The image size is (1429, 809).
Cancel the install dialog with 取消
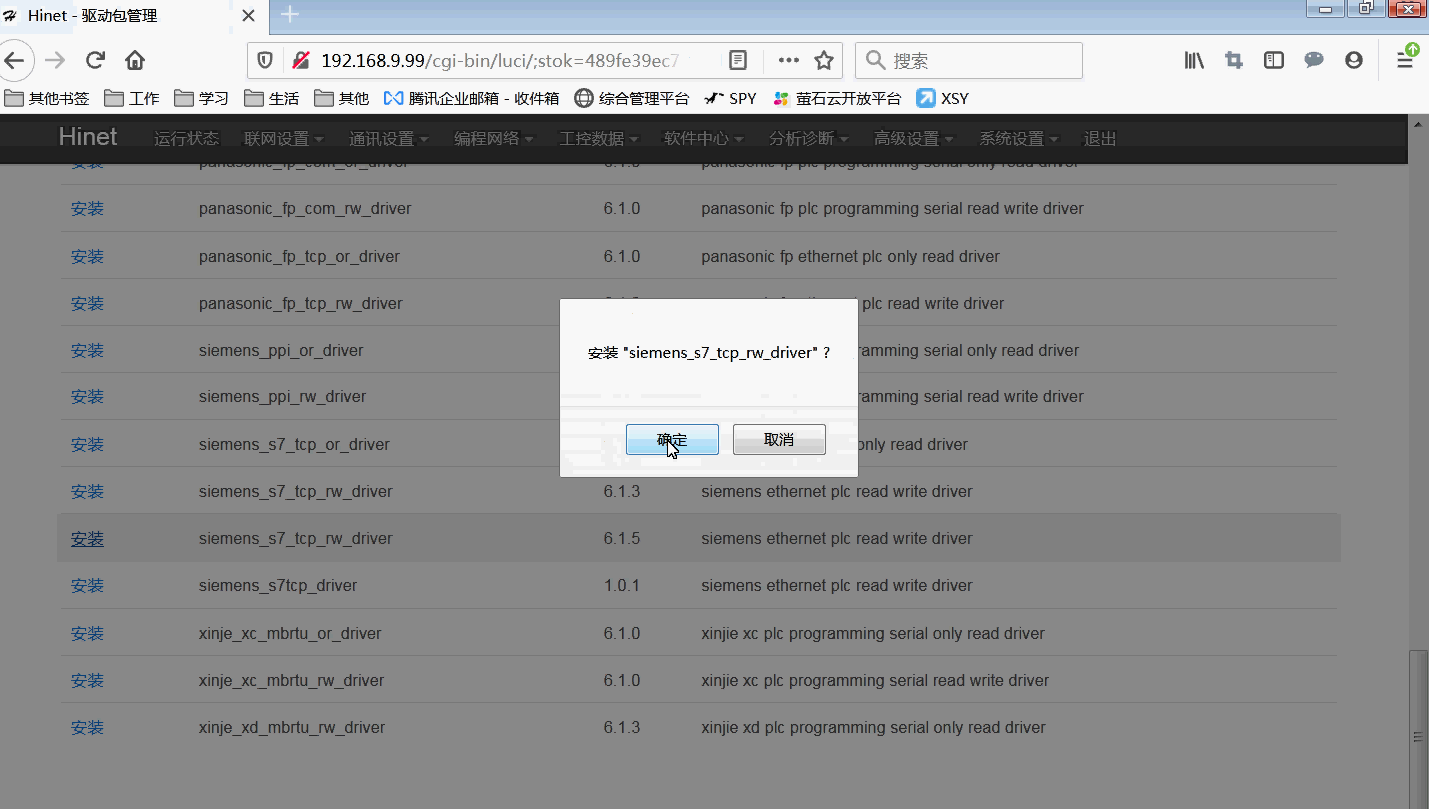[x=779, y=440]
